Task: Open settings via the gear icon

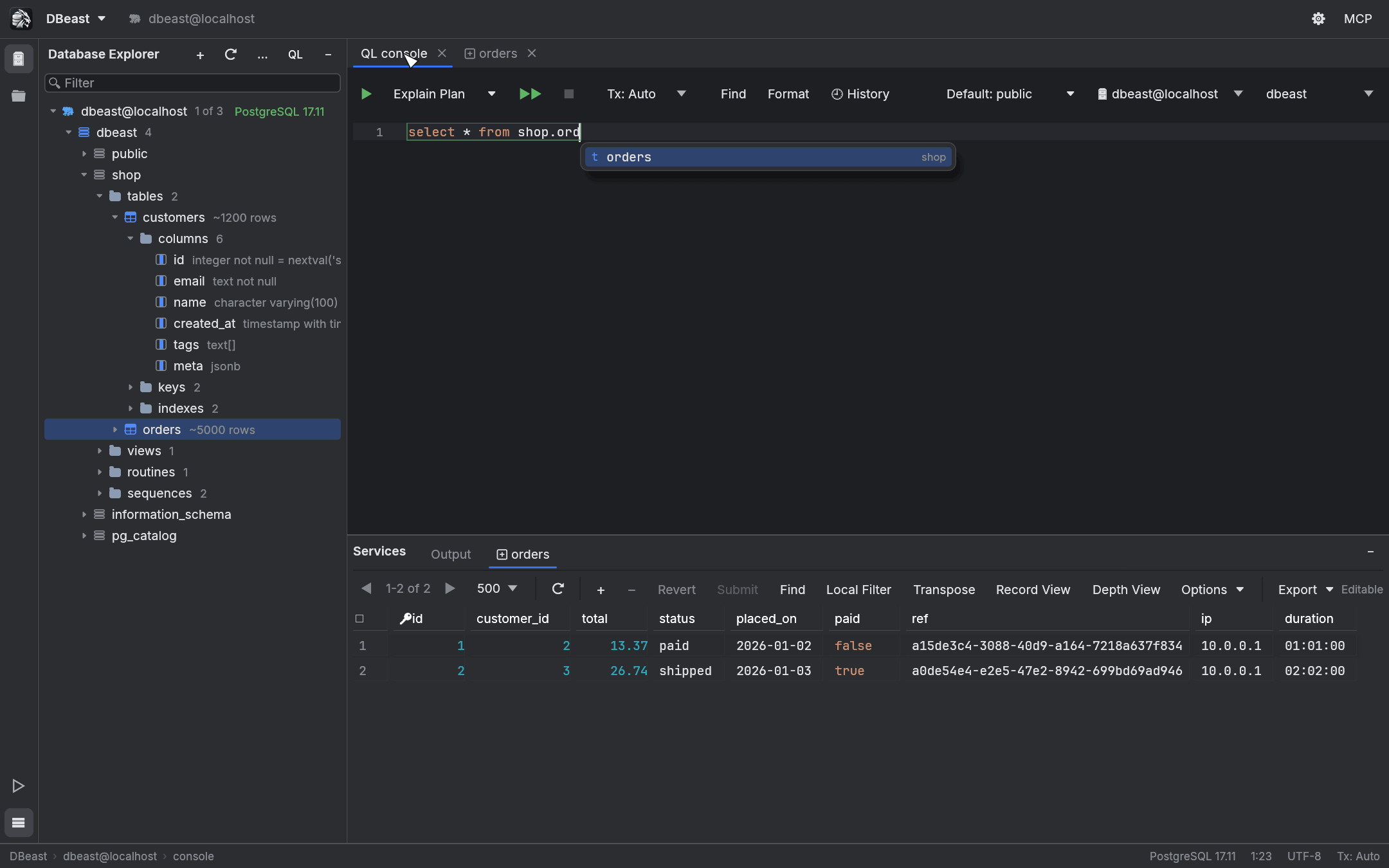Action: click(x=1318, y=19)
